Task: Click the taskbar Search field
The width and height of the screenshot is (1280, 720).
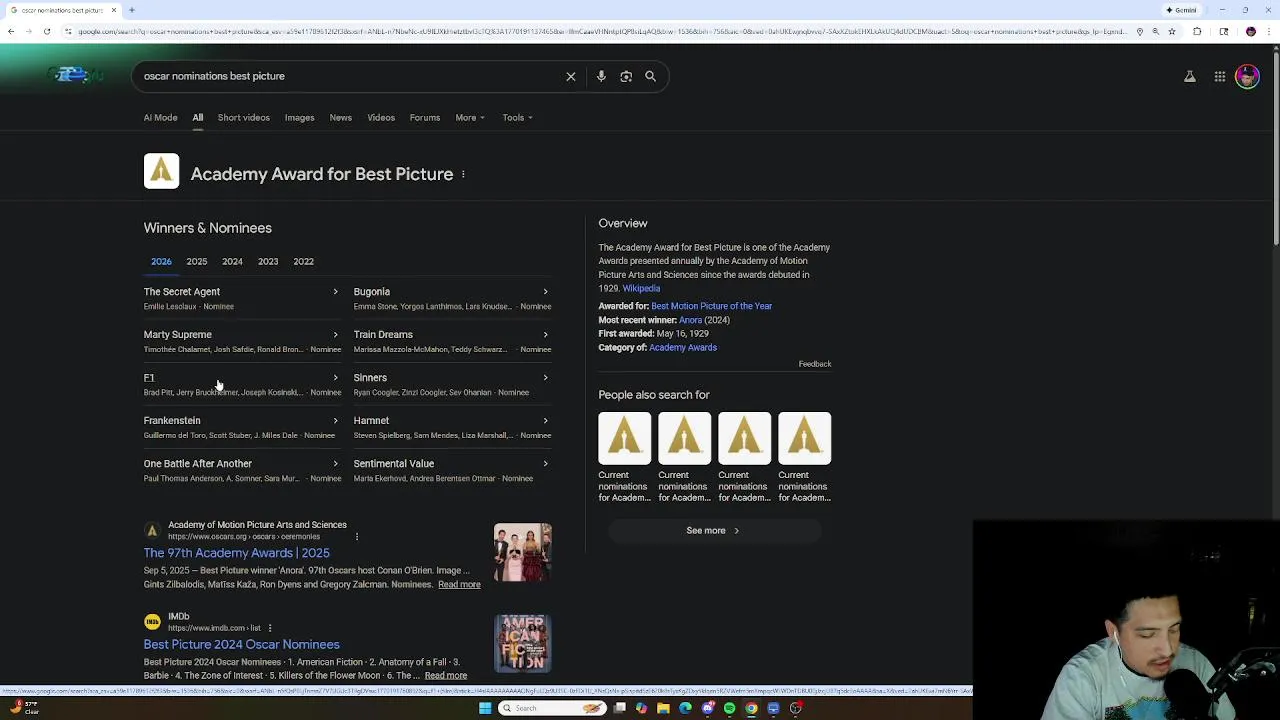Action: pyautogui.click(x=552, y=708)
